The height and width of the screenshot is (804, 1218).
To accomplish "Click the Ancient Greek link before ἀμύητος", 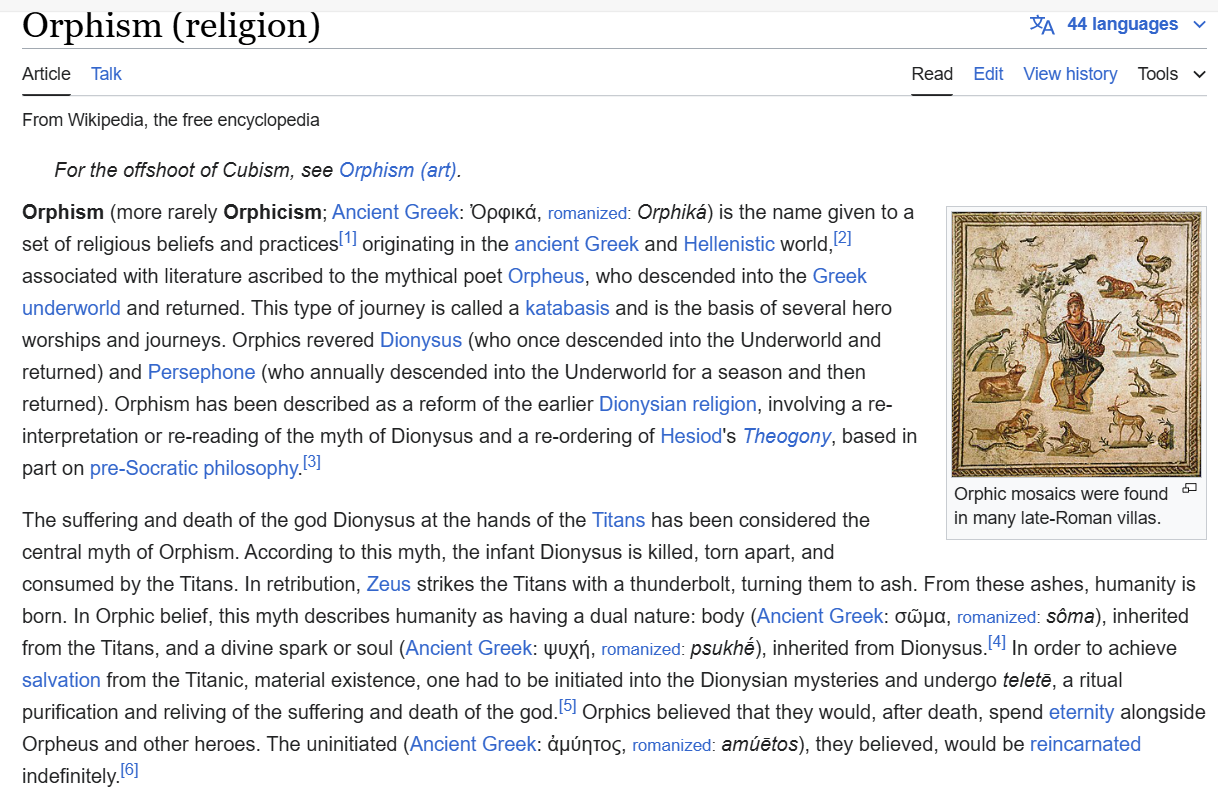I will (x=473, y=744).
